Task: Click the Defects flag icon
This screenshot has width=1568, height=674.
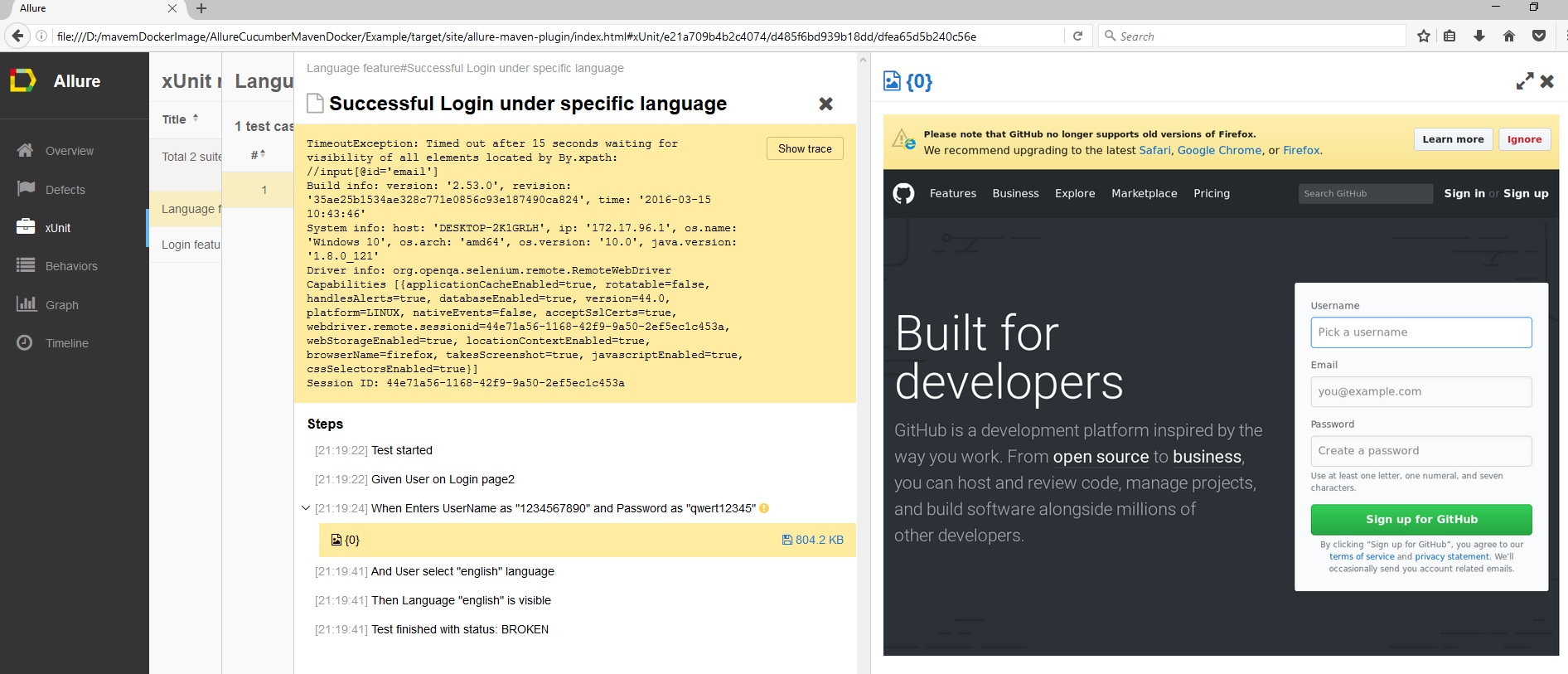Action: click(x=26, y=188)
